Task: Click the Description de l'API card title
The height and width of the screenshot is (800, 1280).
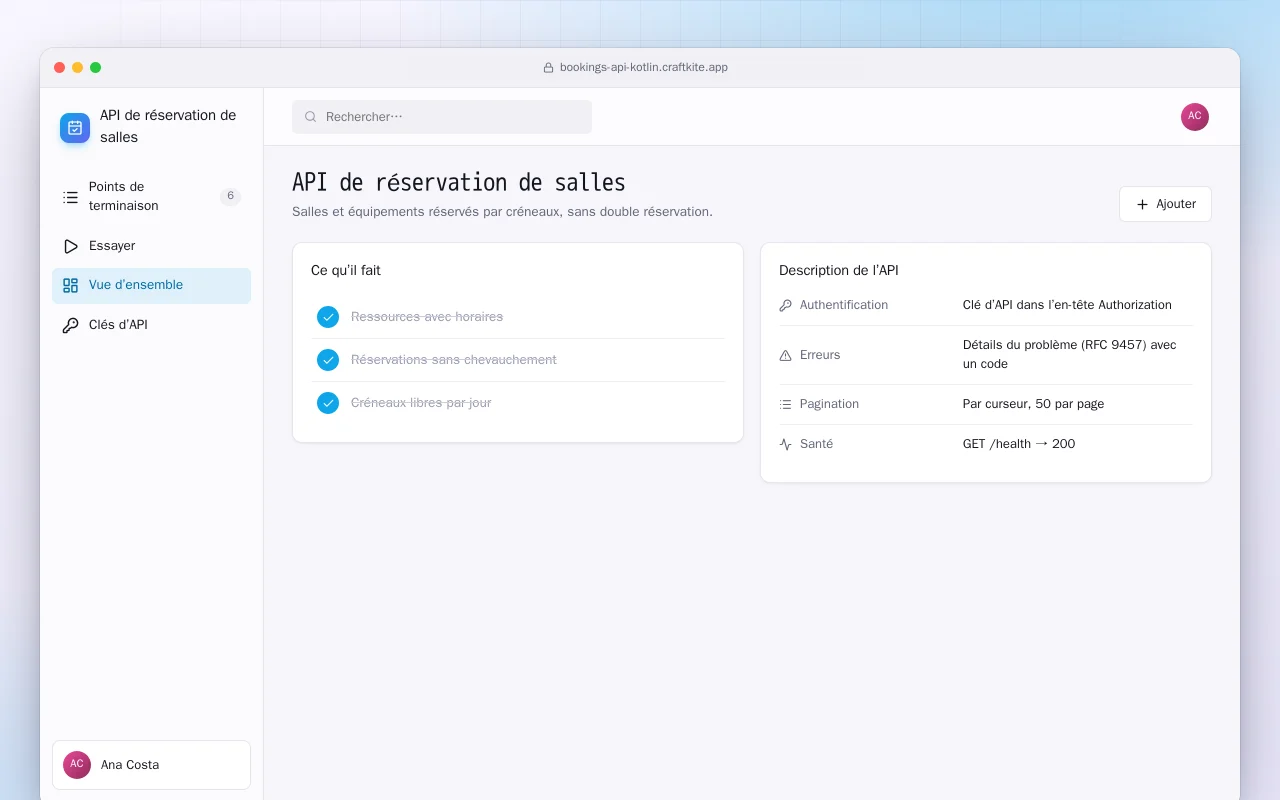Action: tap(839, 270)
